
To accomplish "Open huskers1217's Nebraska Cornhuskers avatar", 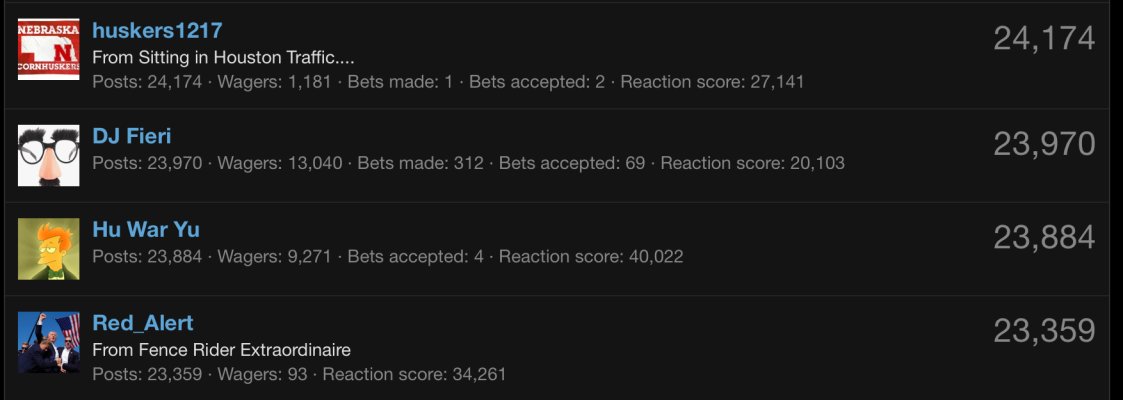I will pos(49,49).
